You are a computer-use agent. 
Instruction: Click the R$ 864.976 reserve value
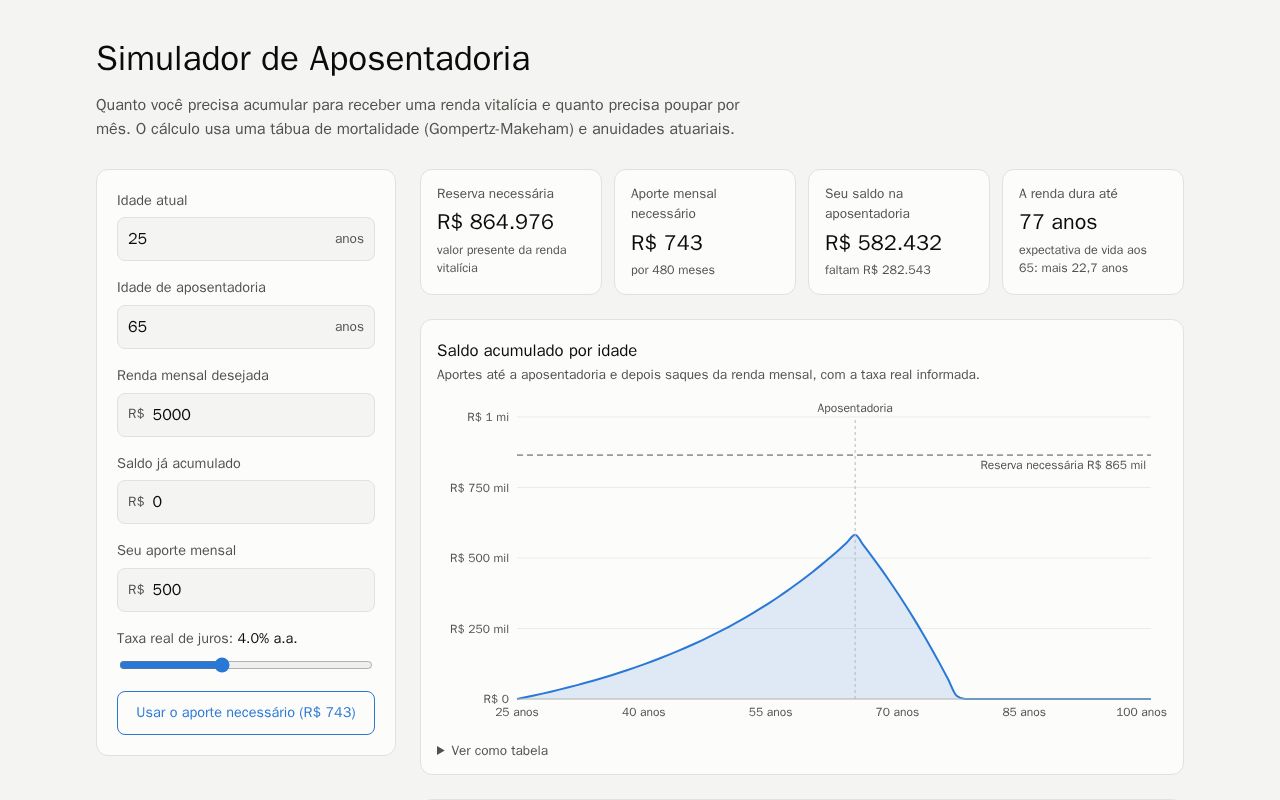(495, 222)
